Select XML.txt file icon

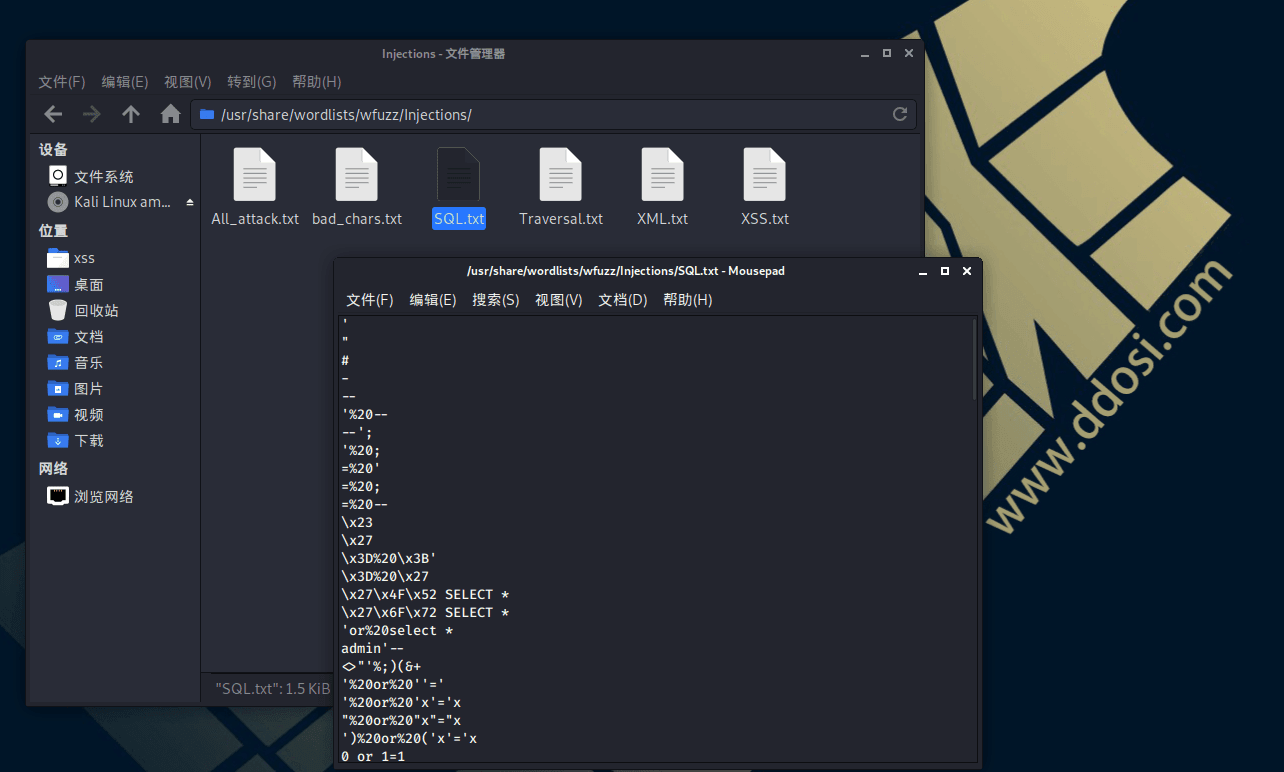pos(663,175)
